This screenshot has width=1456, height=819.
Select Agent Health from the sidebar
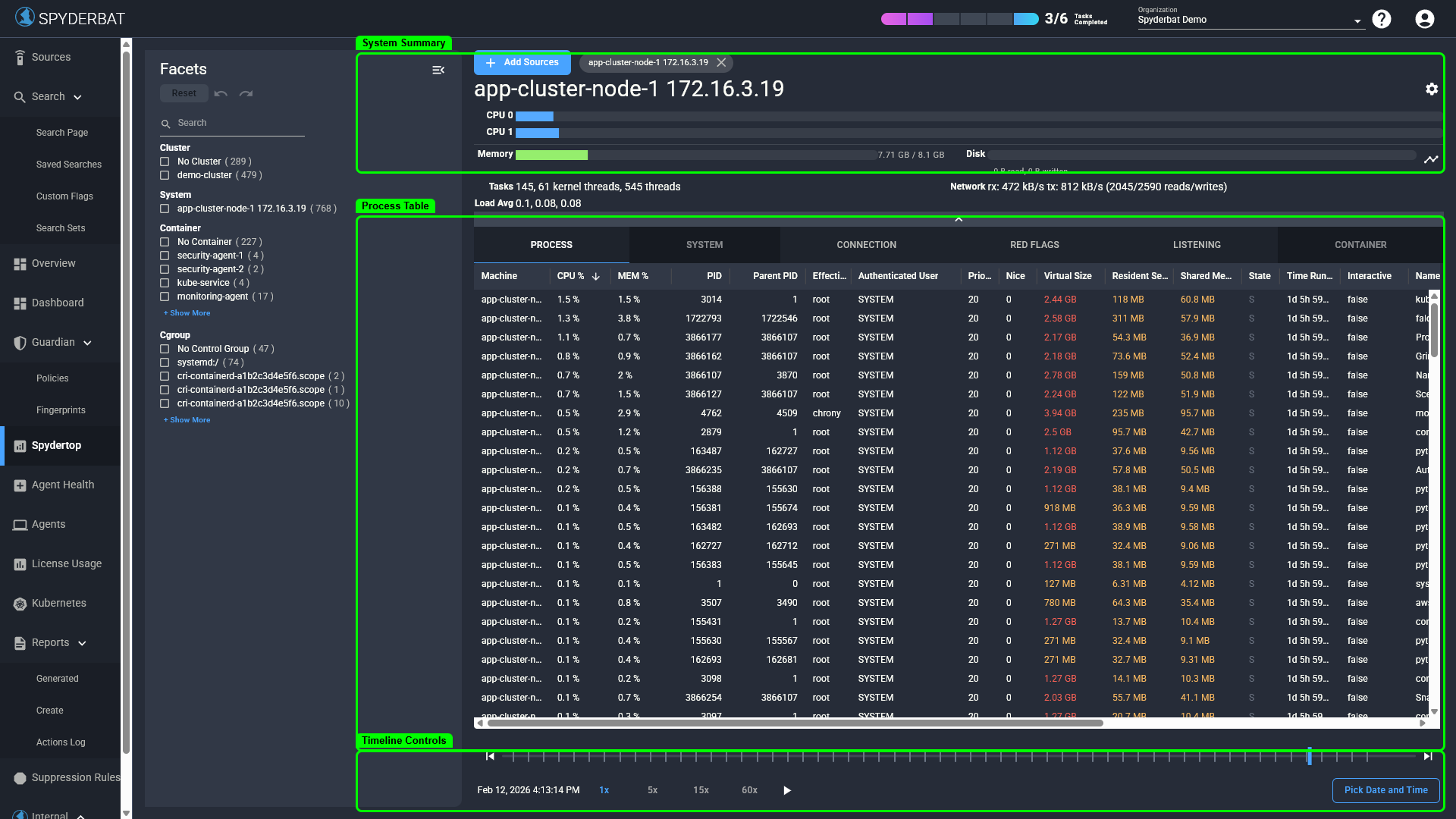point(62,485)
